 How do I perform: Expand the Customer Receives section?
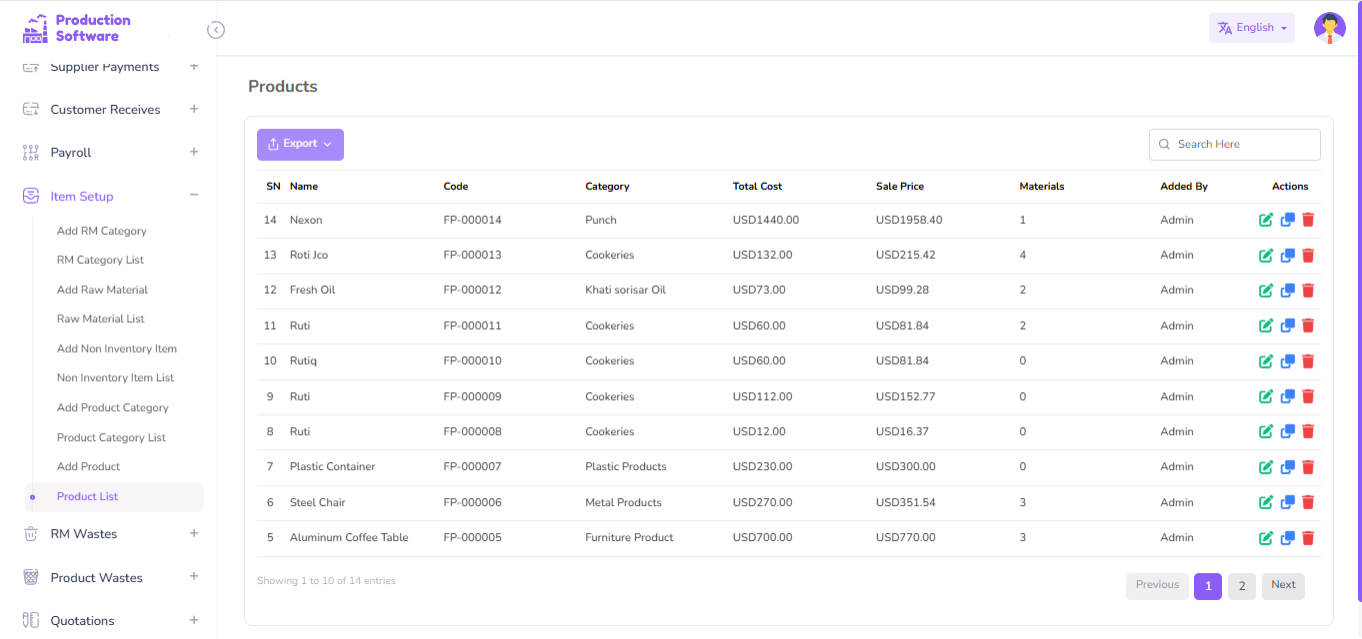coord(193,109)
